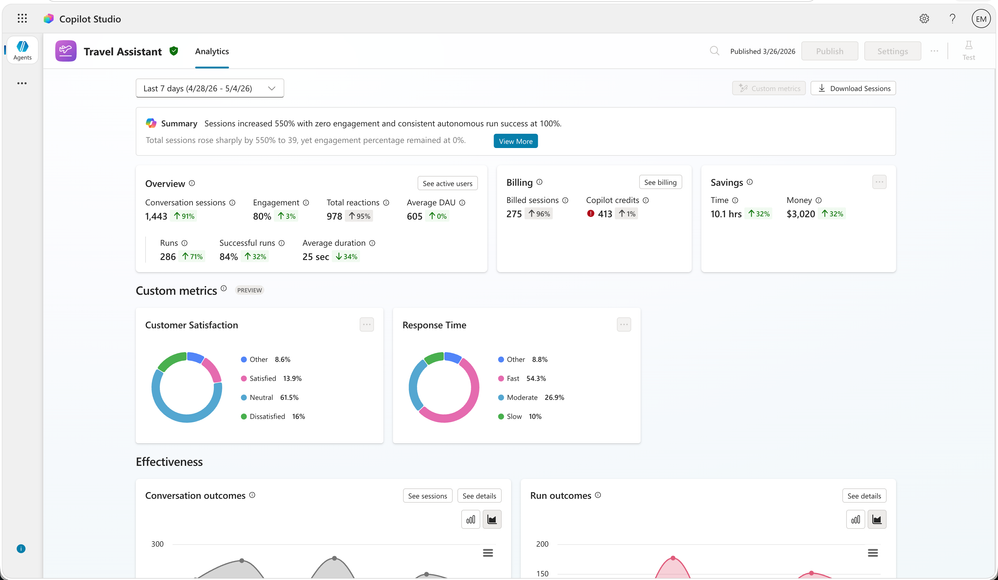The height and width of the screenshot is (580, 998).
Task: Click the info icon next to Custom metrics
Action: (223, 289)
